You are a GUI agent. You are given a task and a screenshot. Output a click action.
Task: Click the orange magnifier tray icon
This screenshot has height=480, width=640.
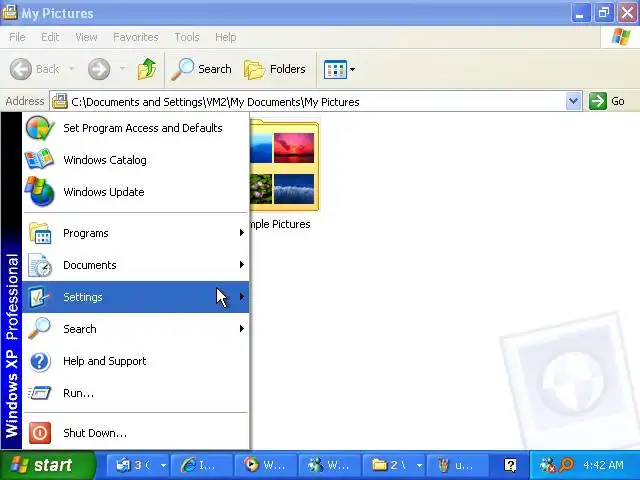click(x=566, y=465)
